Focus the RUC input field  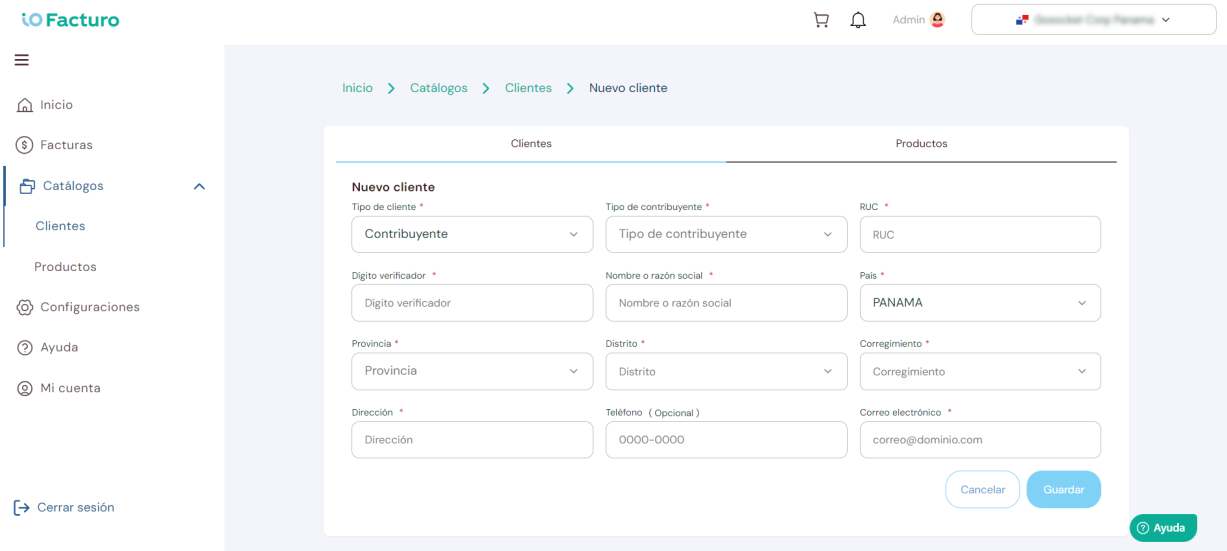tap(980, 234)
